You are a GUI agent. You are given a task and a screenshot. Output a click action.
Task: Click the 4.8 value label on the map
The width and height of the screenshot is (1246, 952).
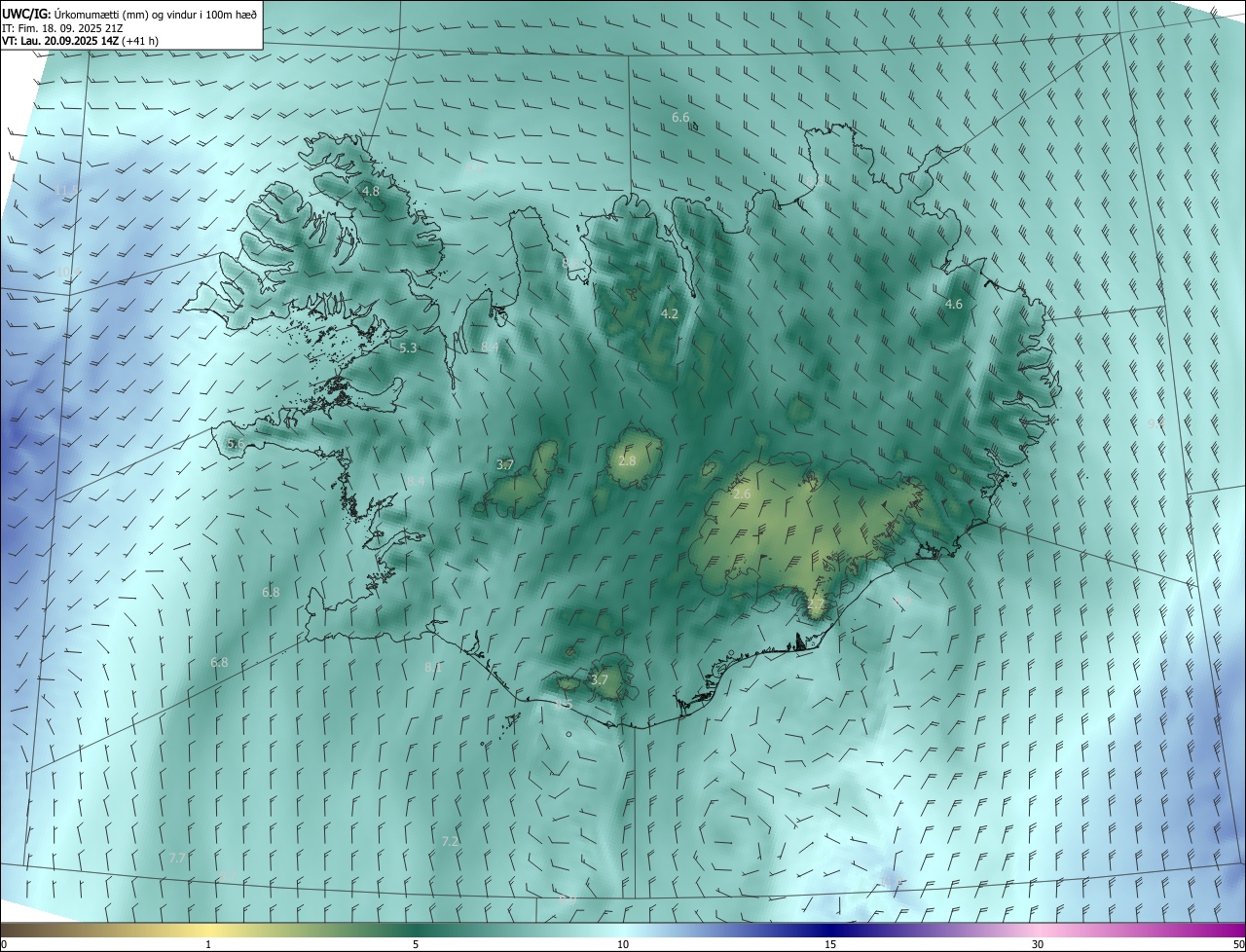point(371,192)
